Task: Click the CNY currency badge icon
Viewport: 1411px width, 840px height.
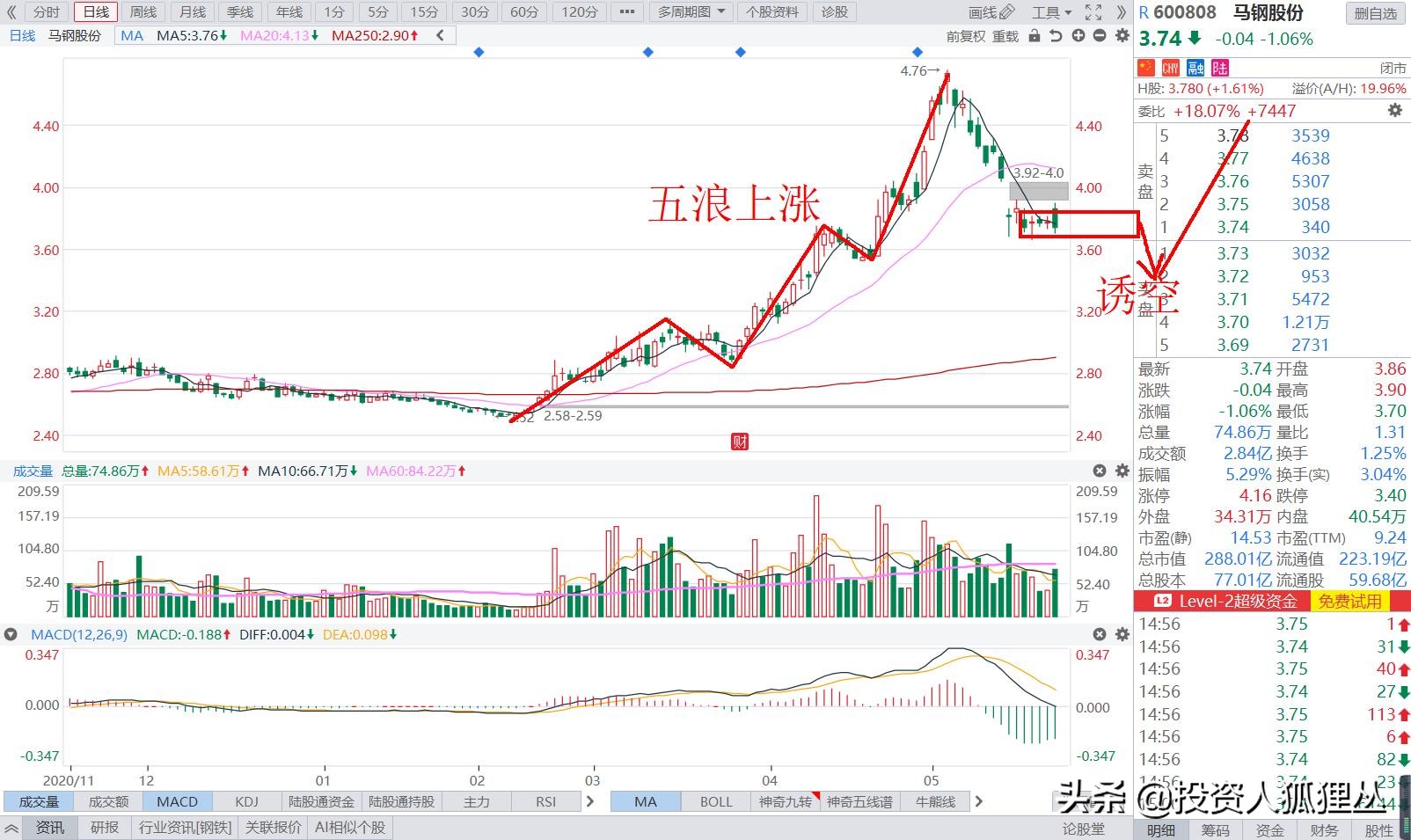Action: (x=1171, y=68)
